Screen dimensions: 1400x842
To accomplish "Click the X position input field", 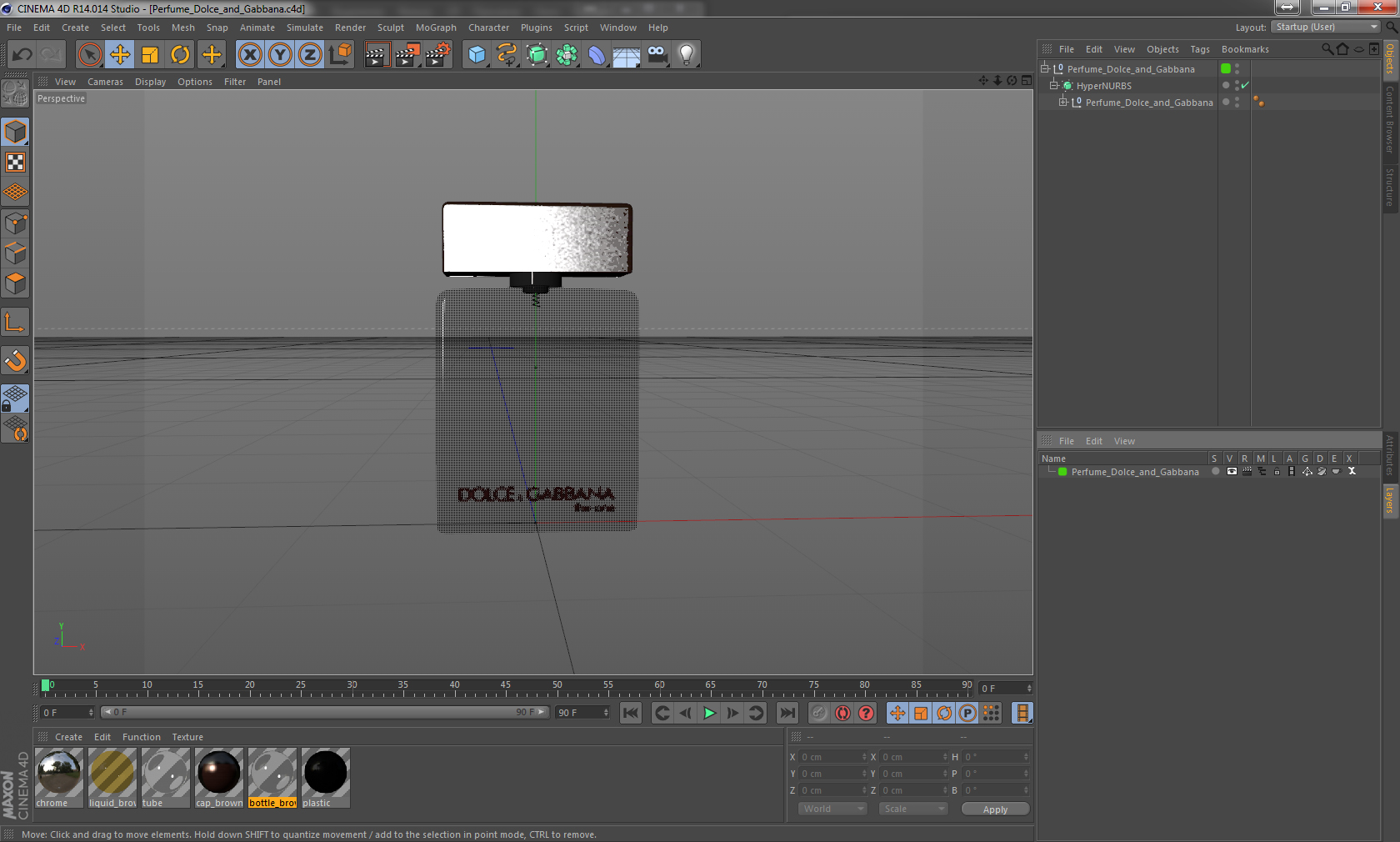I will coord(833,757).
